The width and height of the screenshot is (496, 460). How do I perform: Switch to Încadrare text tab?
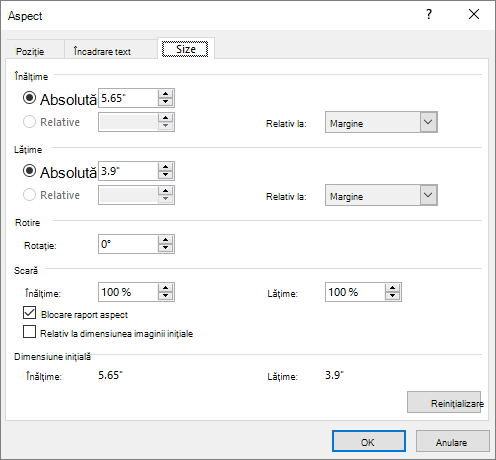(x=102, y=51)
